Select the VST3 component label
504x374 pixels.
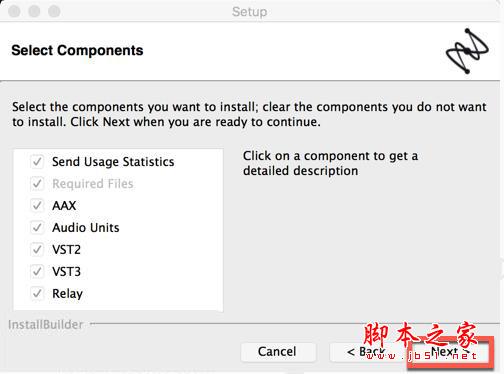(66, 272)
